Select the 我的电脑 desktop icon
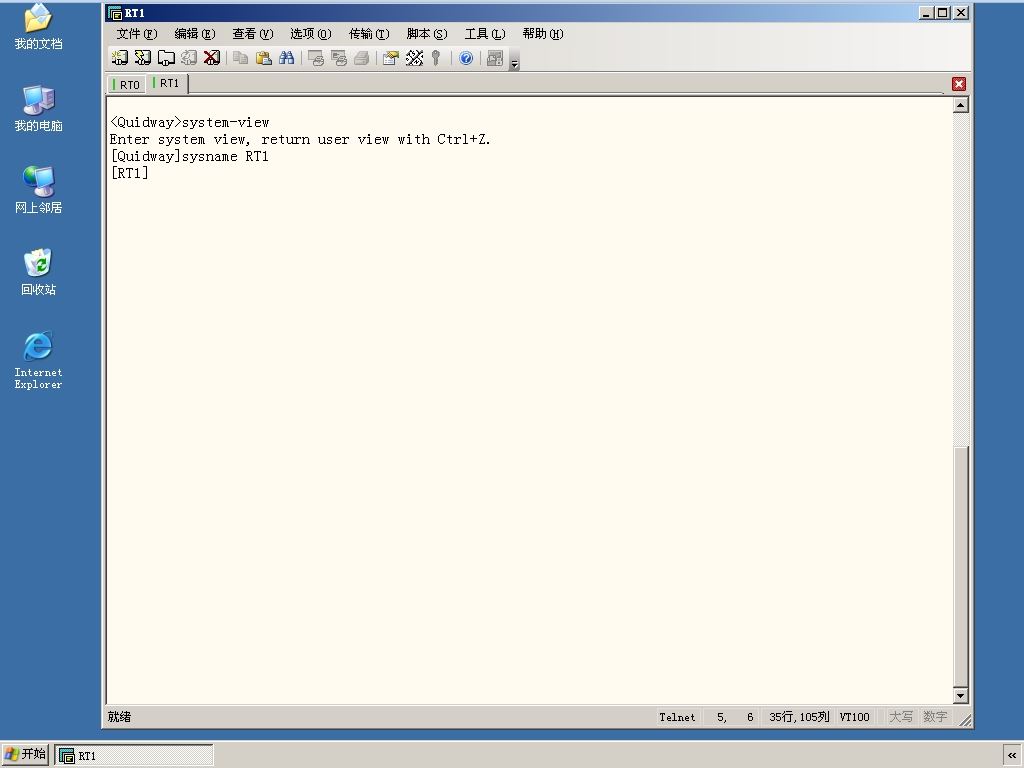Image resolution: width=1024 pixels, height=768 pixels. pyautogui.click(x=39, y=108)
